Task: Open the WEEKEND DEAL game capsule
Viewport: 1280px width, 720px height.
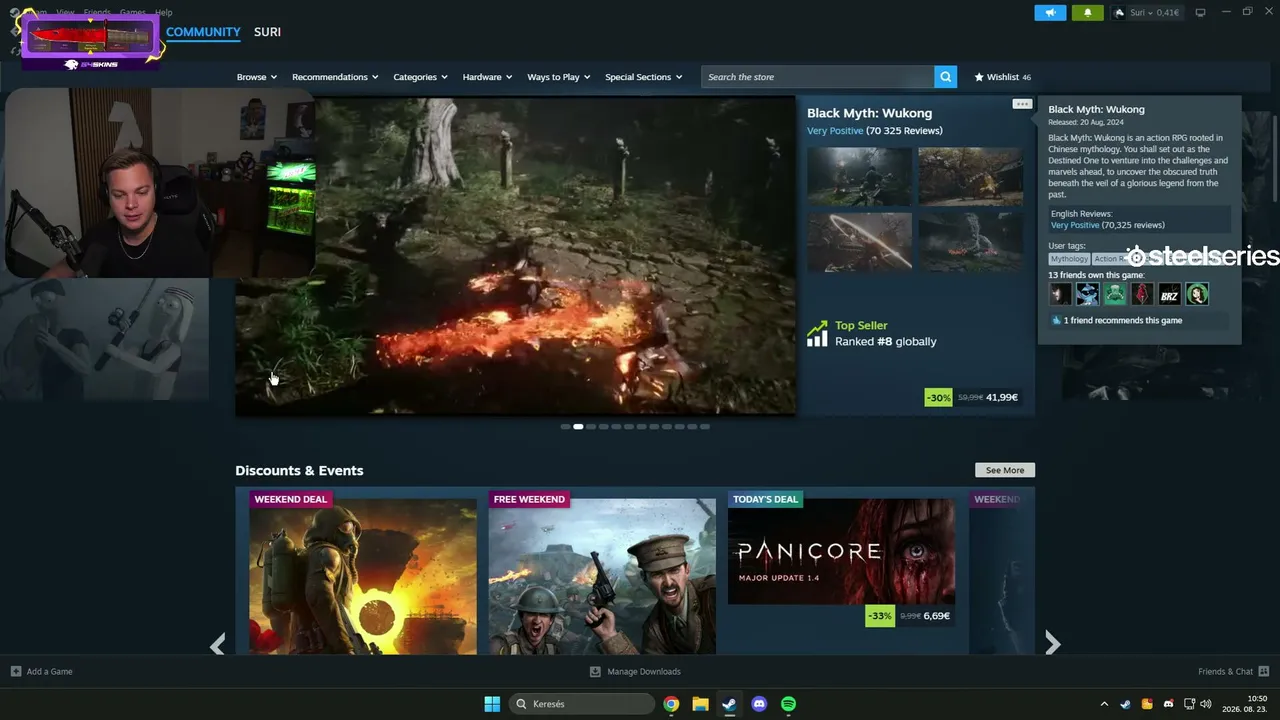Action: click(362, 573)
